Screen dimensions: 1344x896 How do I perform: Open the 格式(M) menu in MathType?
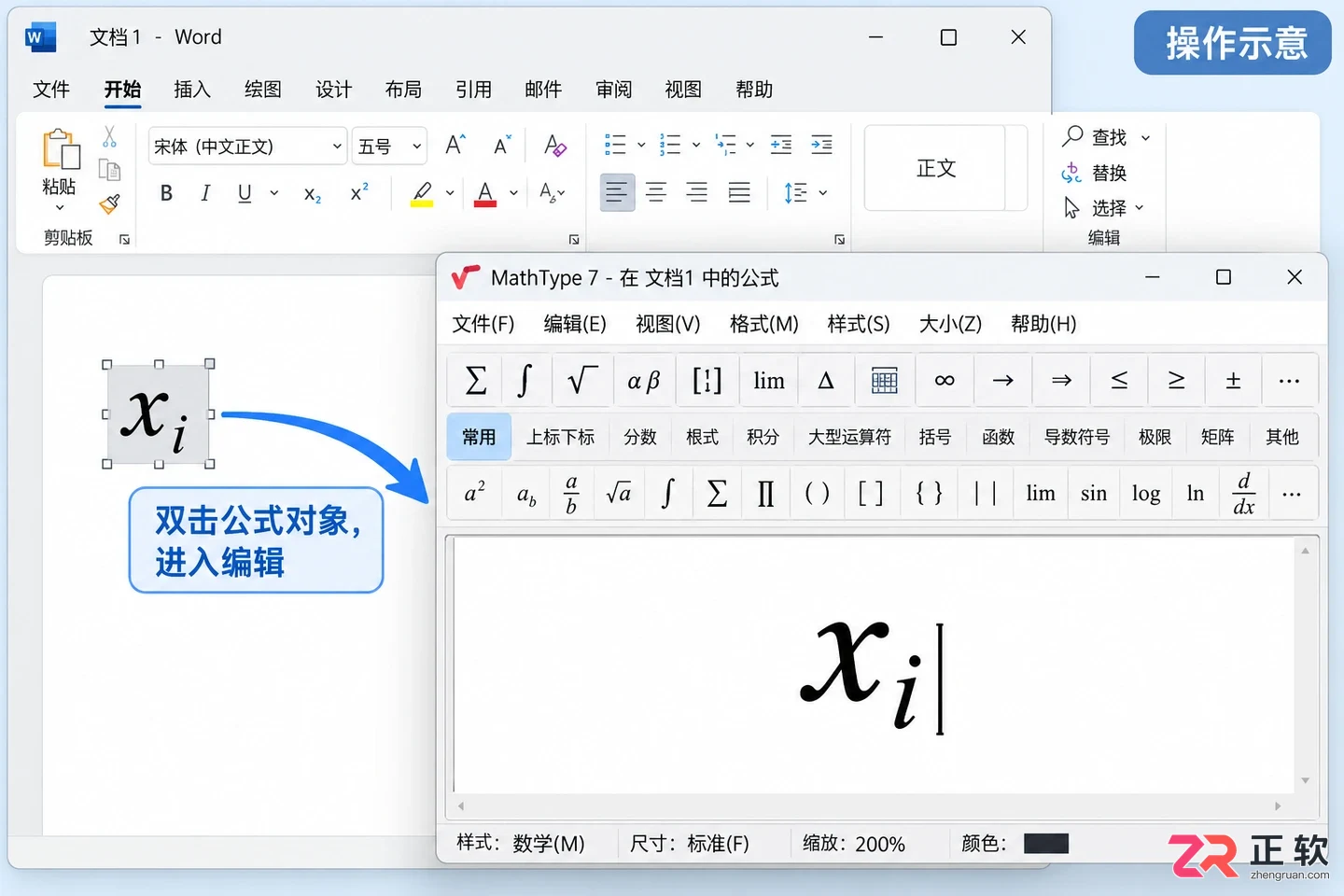[x=763, y=324]
